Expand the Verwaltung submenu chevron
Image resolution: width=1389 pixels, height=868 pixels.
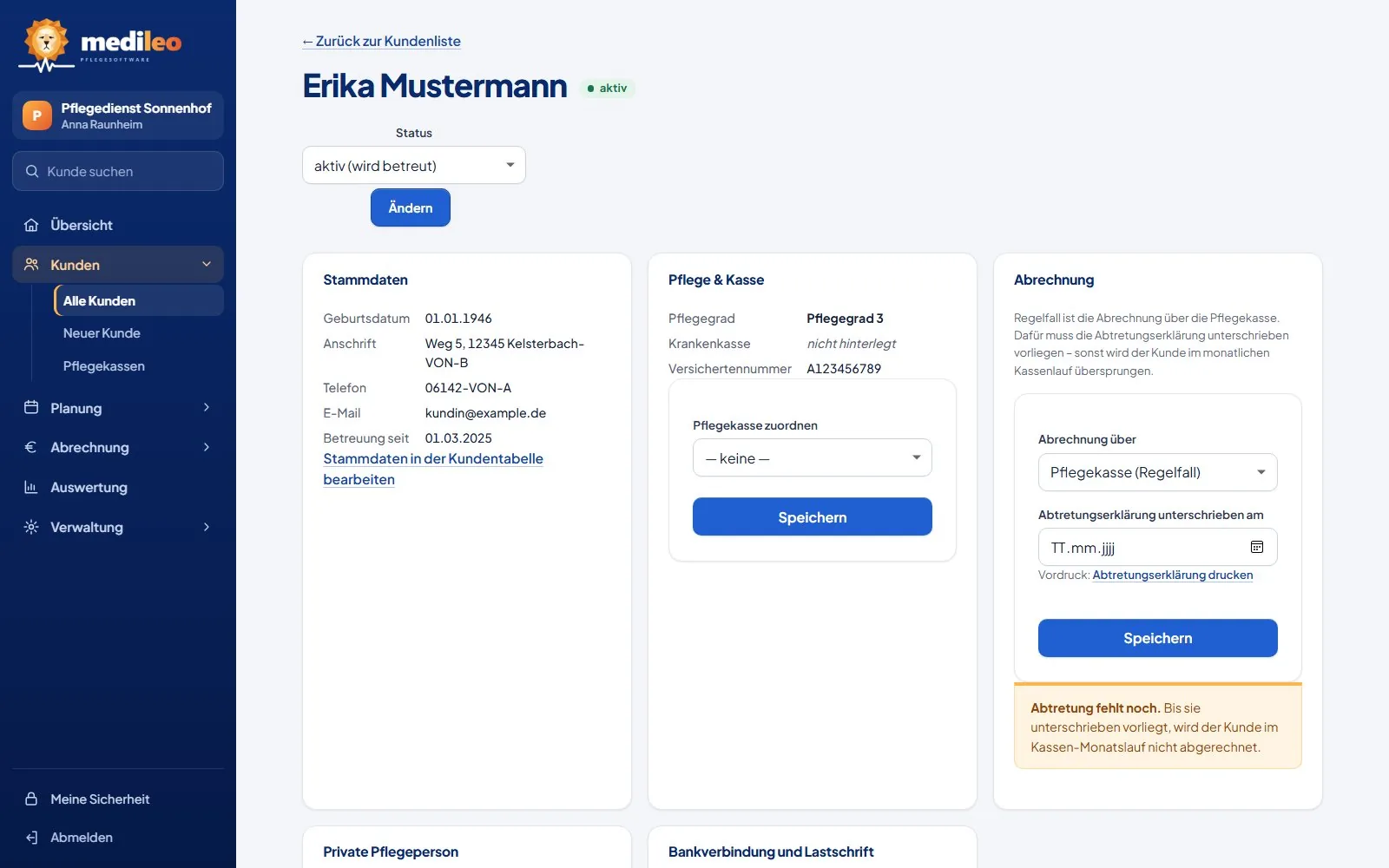click(x=207, y=527)
